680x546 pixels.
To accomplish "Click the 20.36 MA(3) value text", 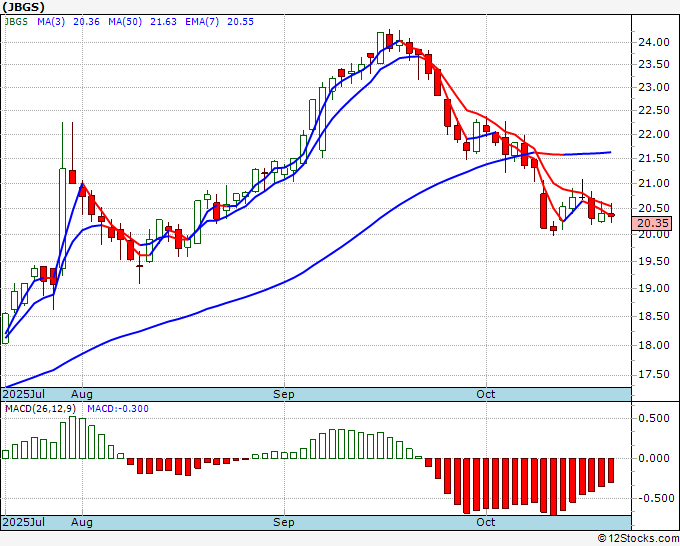I will [x=86, y=22].
